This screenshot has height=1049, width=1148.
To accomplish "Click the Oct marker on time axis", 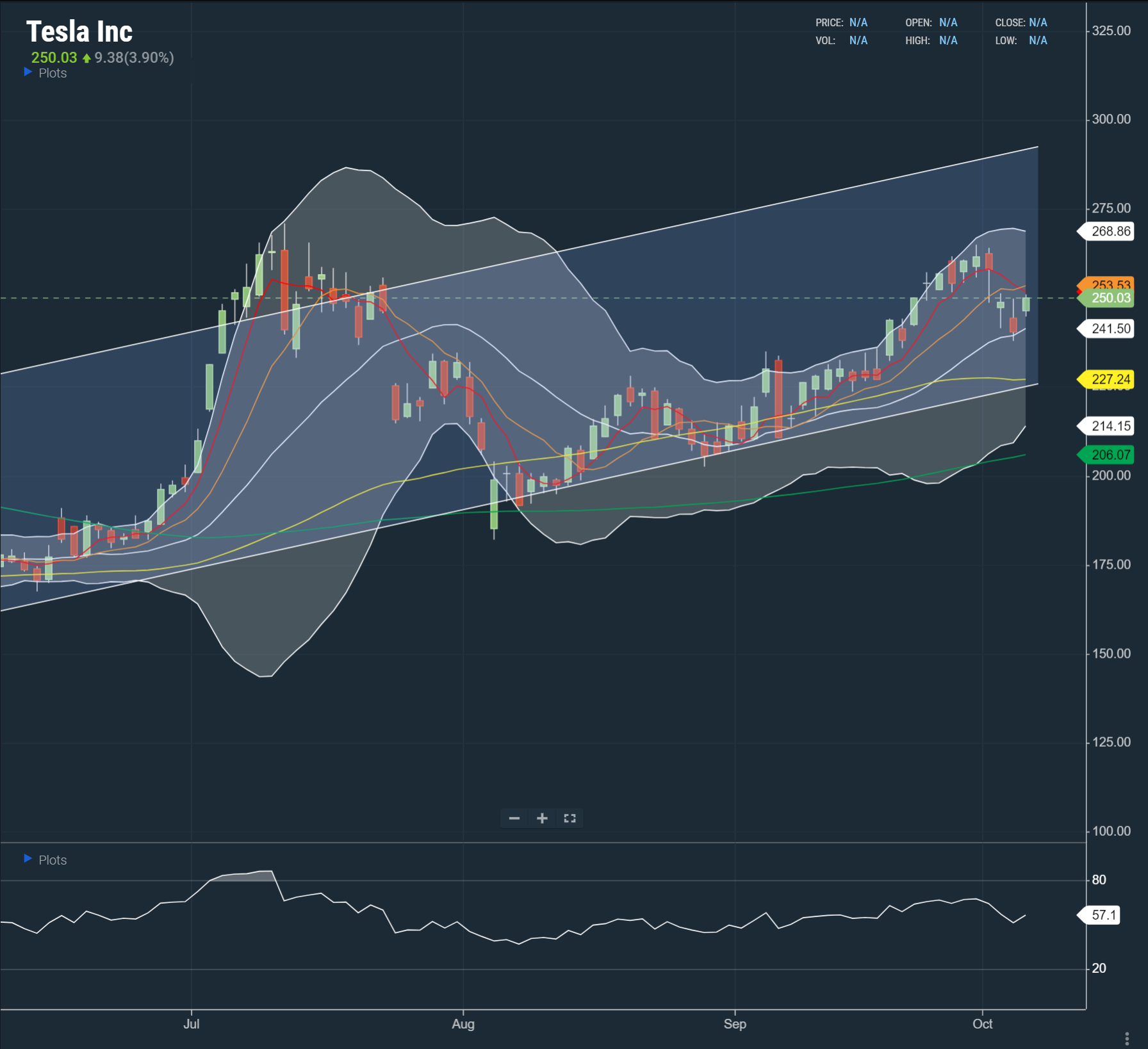I will pyautogui.click(x=982, y=1023).
